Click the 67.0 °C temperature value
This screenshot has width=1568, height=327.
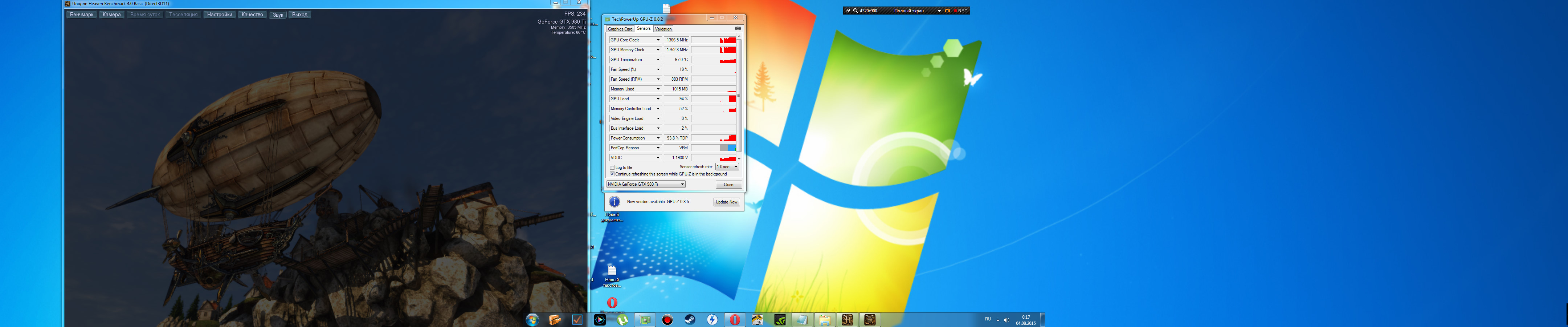tap(676, 60)
